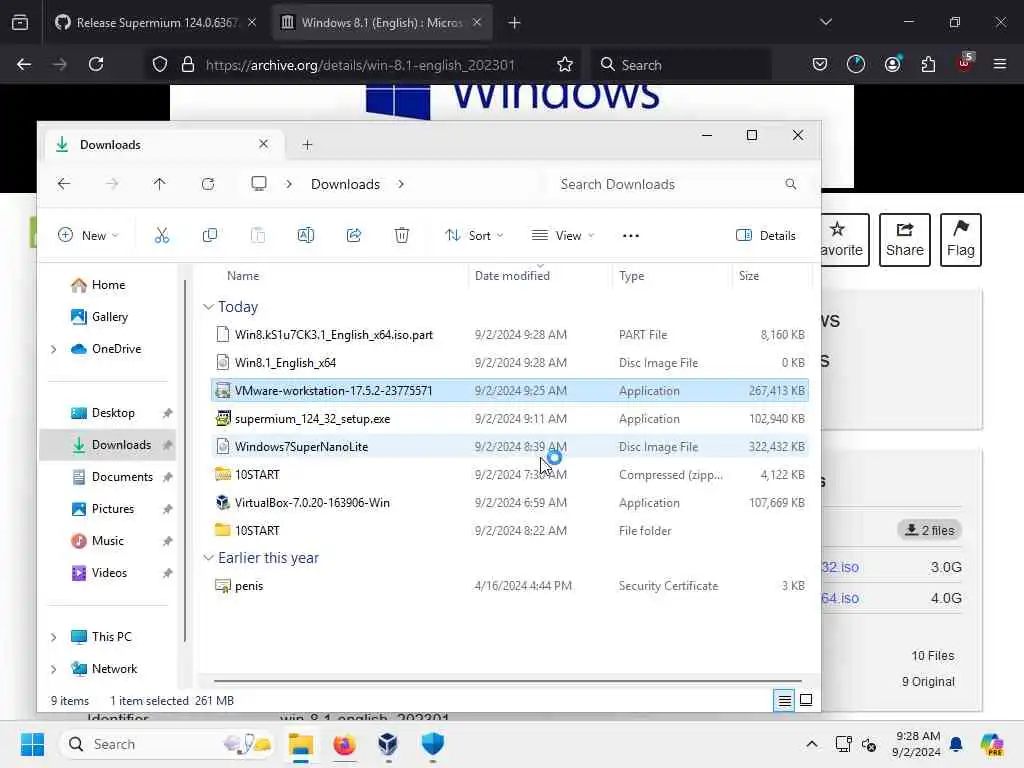Click the Firefox address bar URL
The image size is (1024, 768).
pos(360,65)
